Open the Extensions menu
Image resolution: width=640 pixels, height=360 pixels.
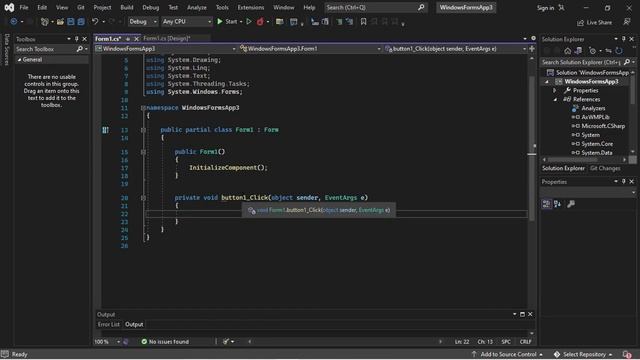251,7
